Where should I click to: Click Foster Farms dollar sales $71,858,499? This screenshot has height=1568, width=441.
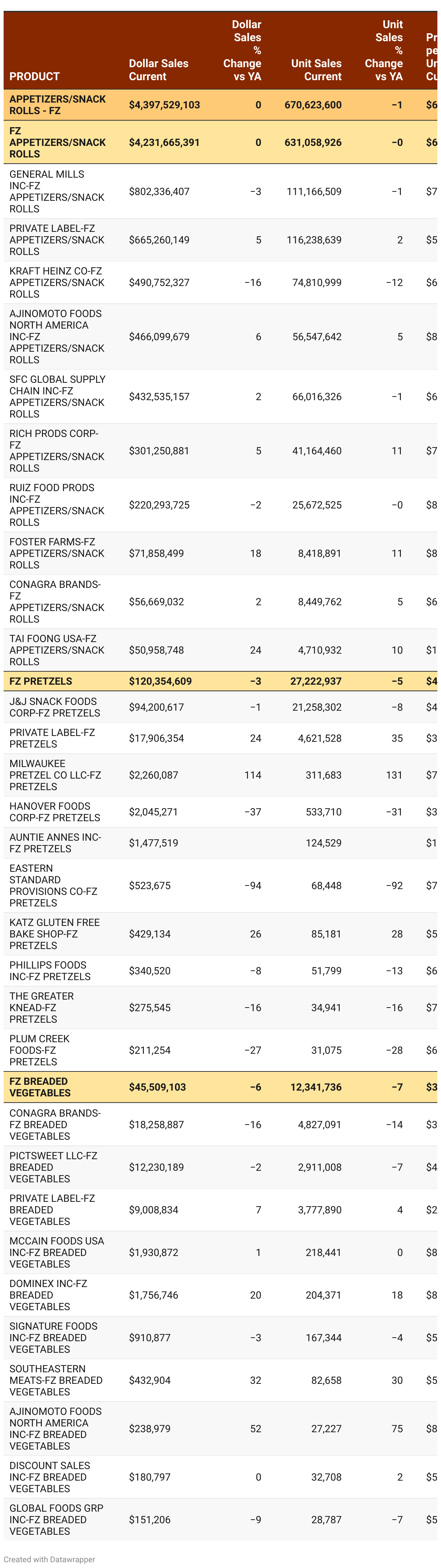(156, 553)
